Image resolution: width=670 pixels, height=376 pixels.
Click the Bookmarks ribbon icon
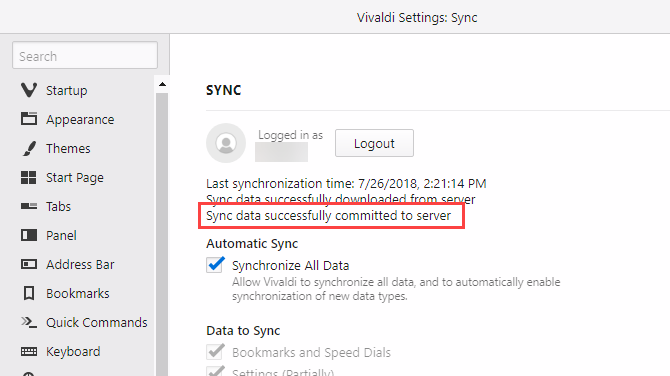[x=29, y=293]
